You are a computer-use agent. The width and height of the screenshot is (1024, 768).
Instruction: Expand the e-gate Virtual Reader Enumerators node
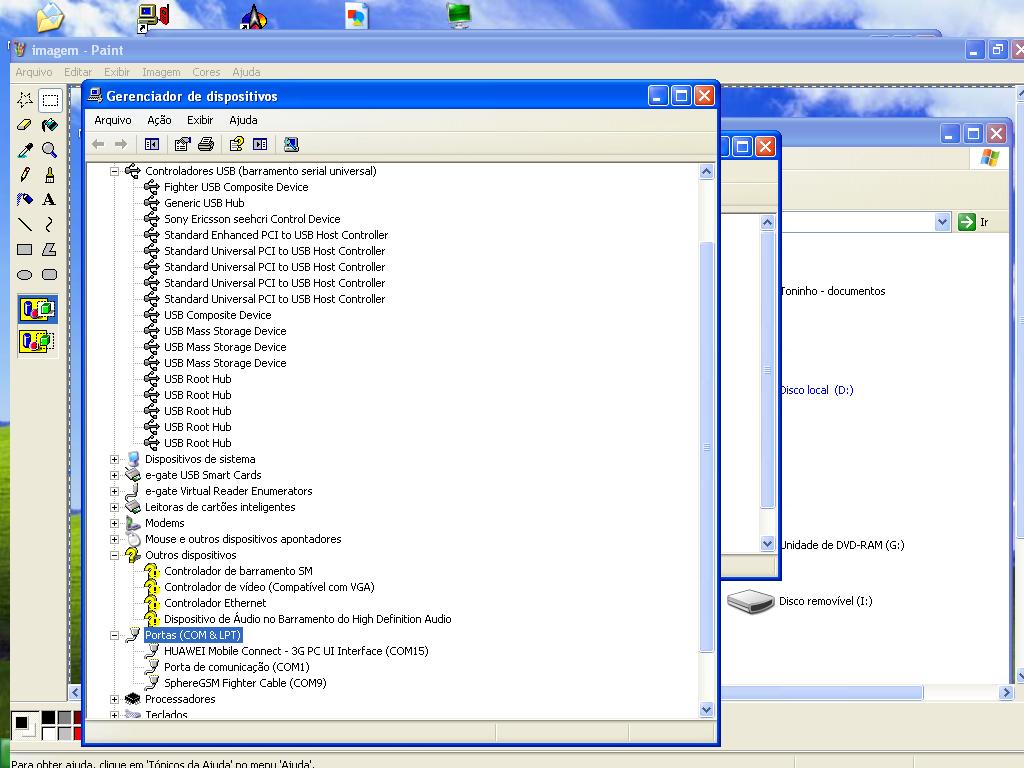click(x=114, y=491)
